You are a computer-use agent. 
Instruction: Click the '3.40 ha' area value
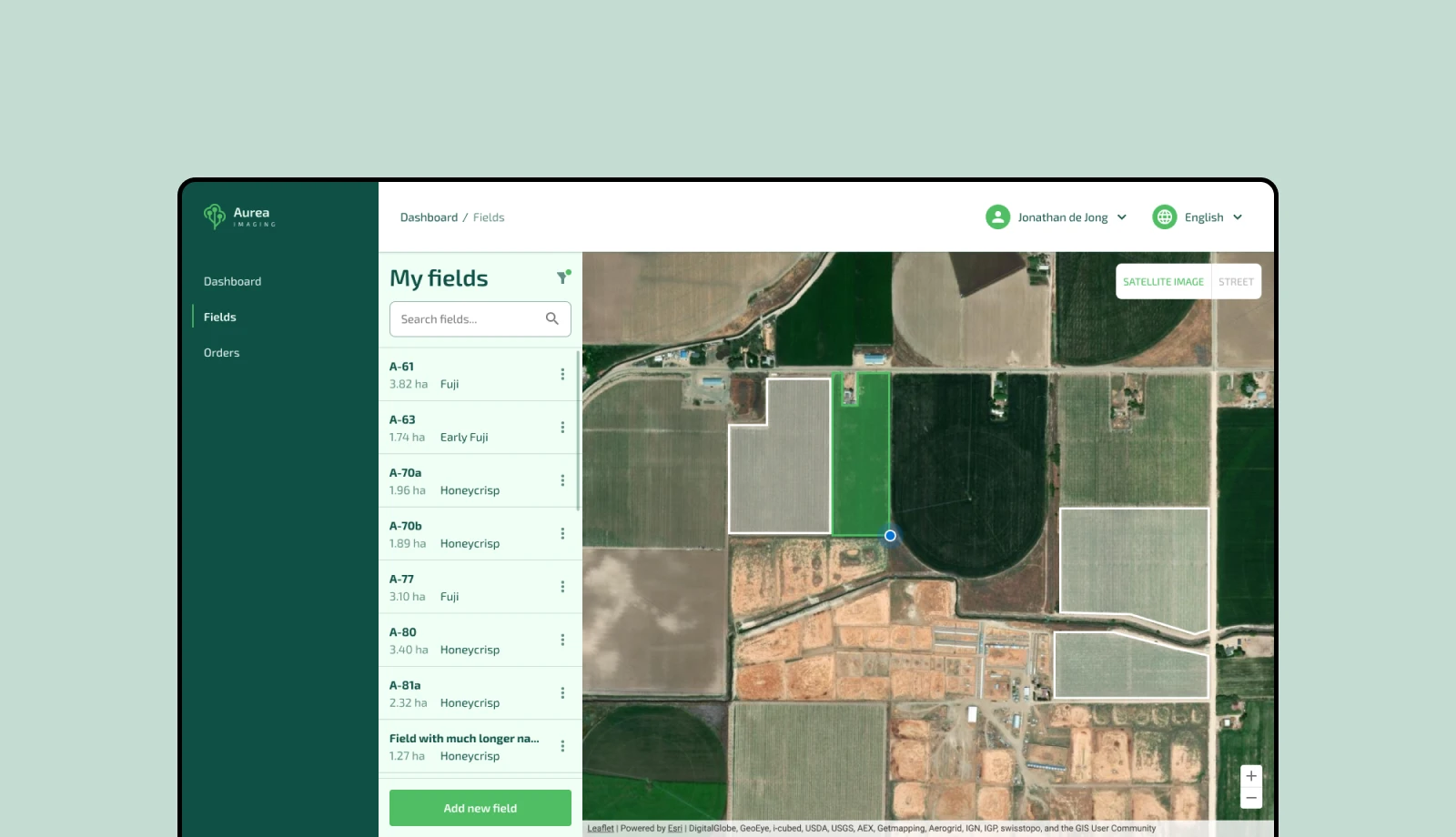[409, 650]
